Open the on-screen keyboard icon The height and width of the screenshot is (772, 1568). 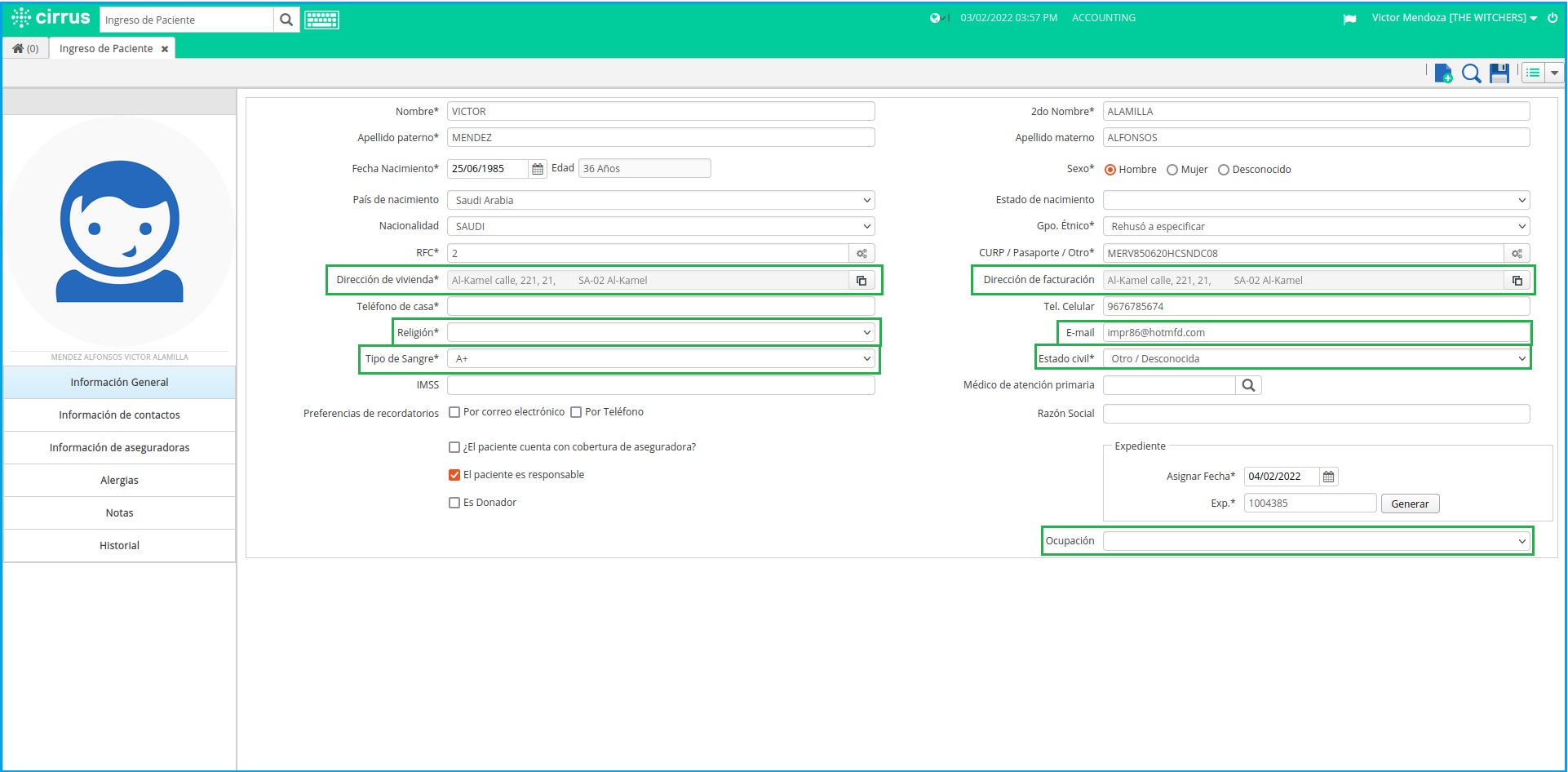click(x=321, y=20)
